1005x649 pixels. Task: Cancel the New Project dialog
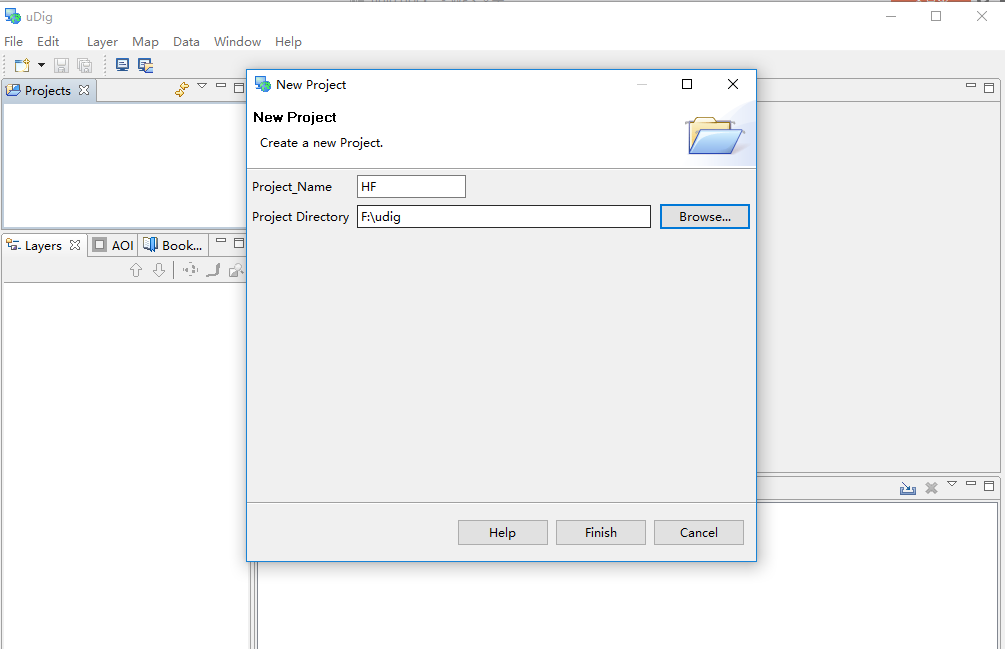pos(699,532)
